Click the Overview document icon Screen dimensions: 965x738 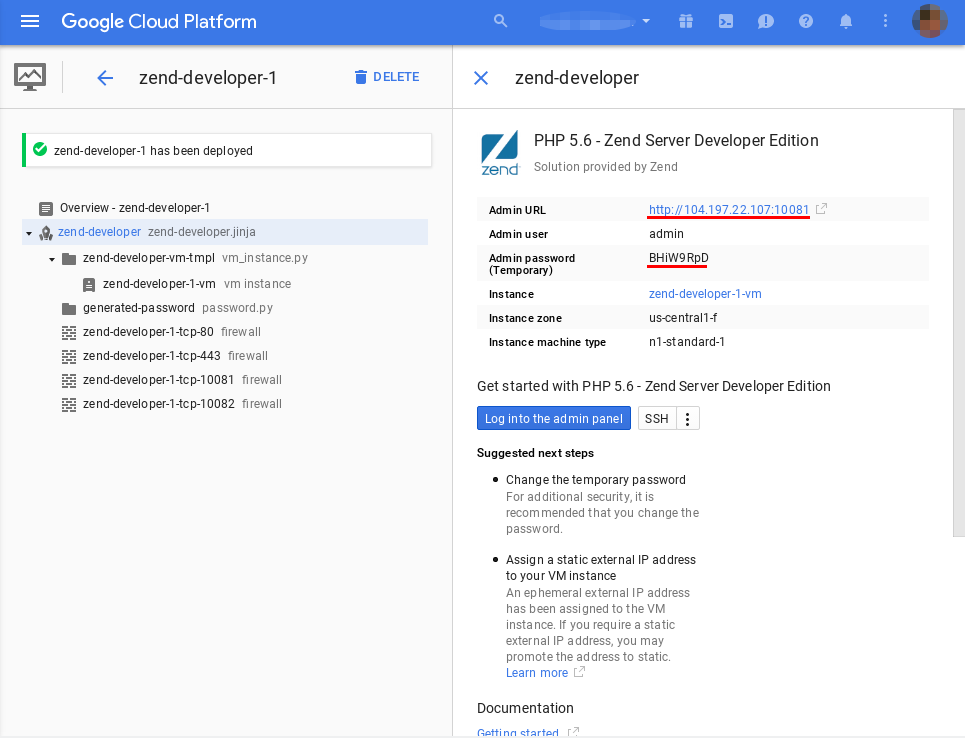pyautogui.click(x=46, y=209)
